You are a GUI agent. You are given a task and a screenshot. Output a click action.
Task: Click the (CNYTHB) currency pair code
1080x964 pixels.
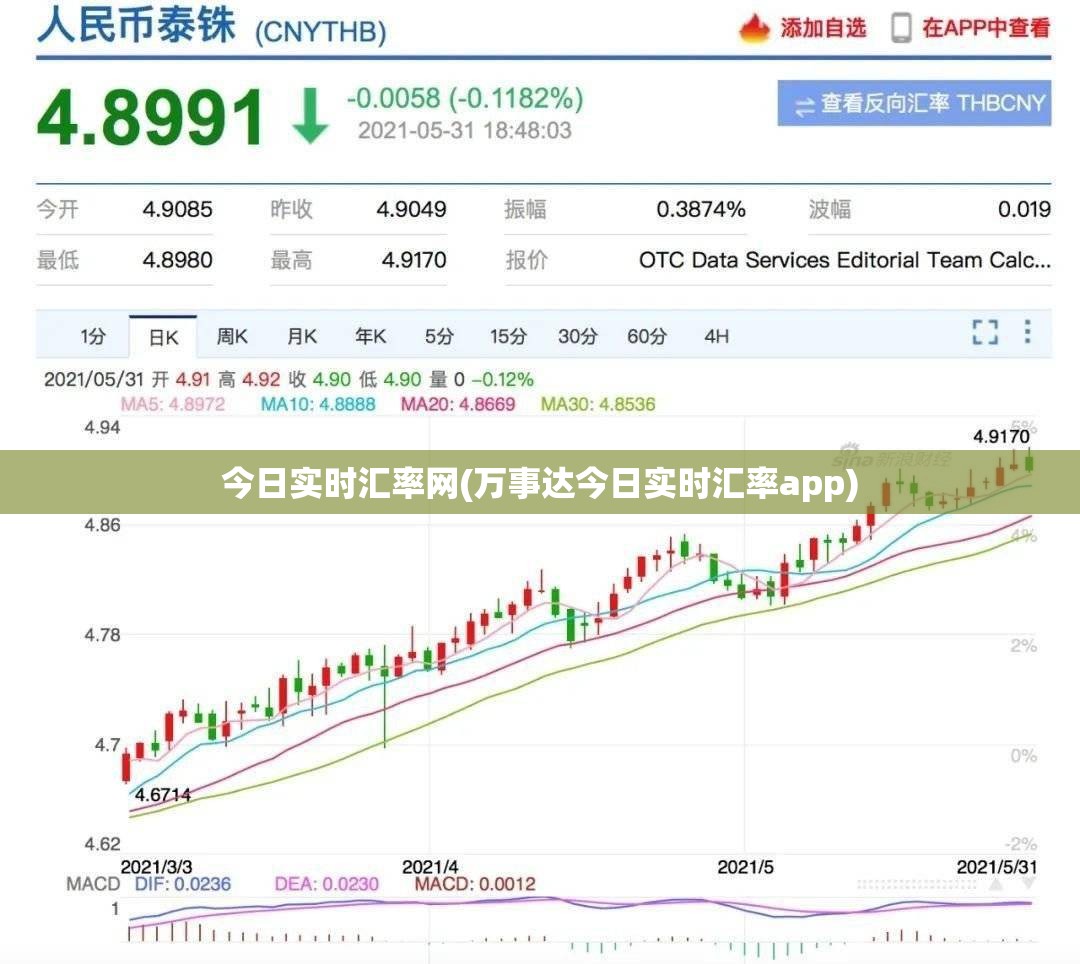[321, 32]
